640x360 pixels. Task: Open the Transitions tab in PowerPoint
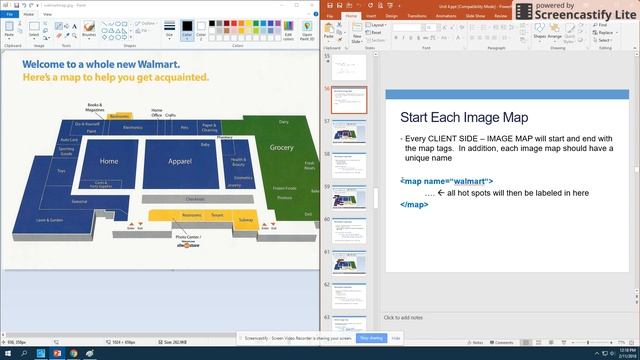pyautogui.click(x=417, y=16)
